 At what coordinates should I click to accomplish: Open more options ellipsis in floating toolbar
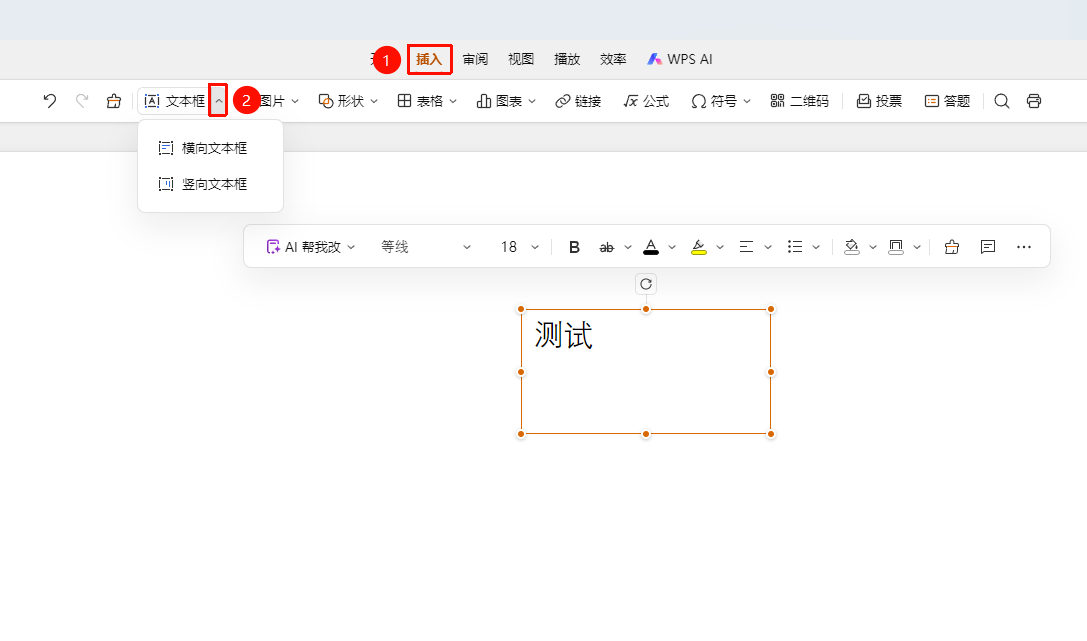coord(1024,247)
